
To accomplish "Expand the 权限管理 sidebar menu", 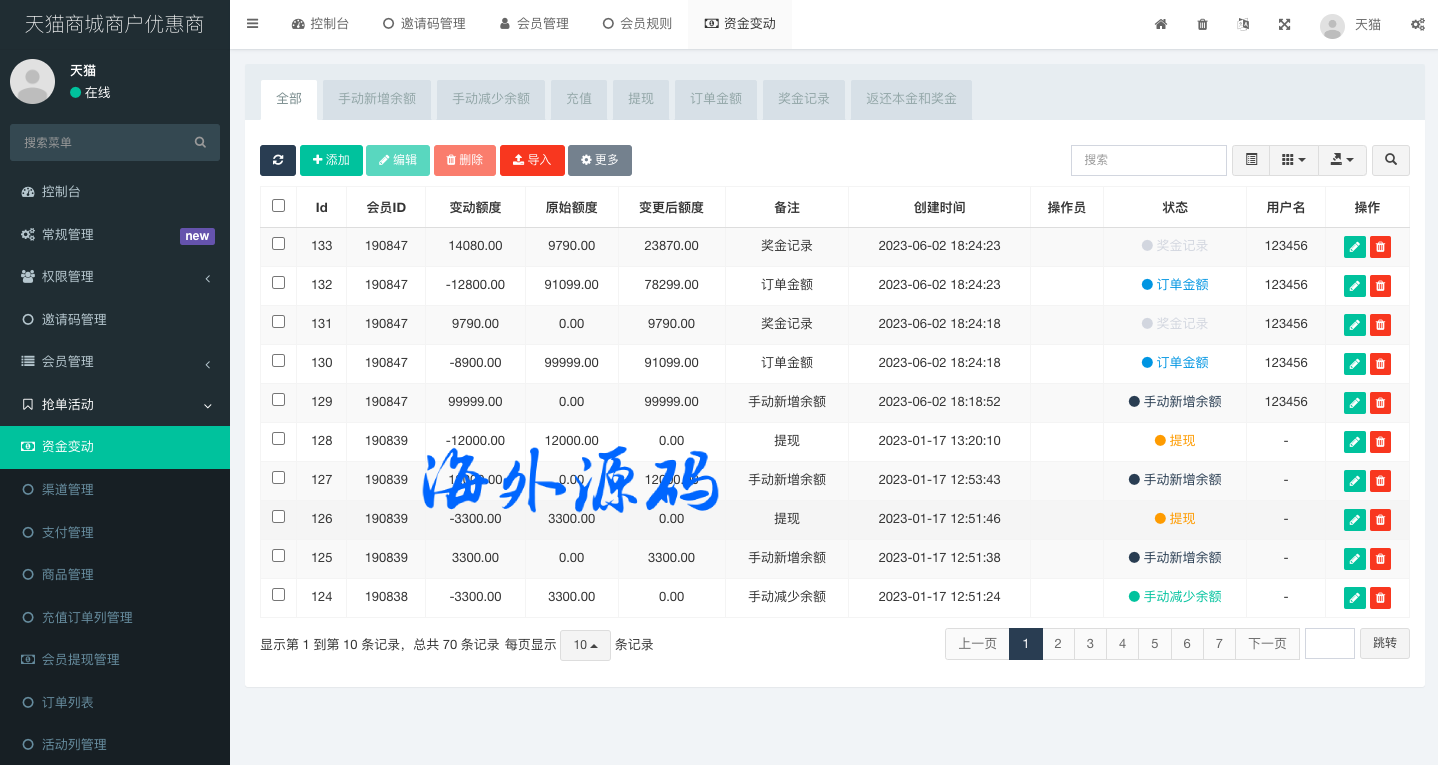I will pyautogui.click(x=115, y=277).
